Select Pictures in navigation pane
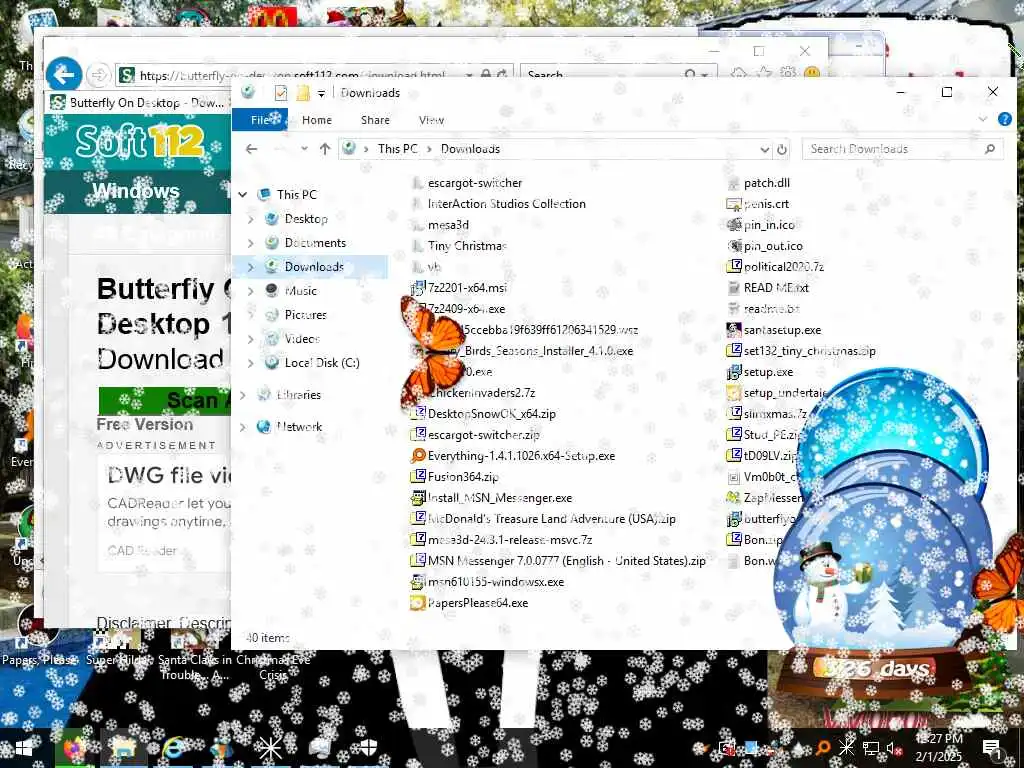Image resolution: width=1024 pixels, height=768 pixels. [x=305, y=315]
